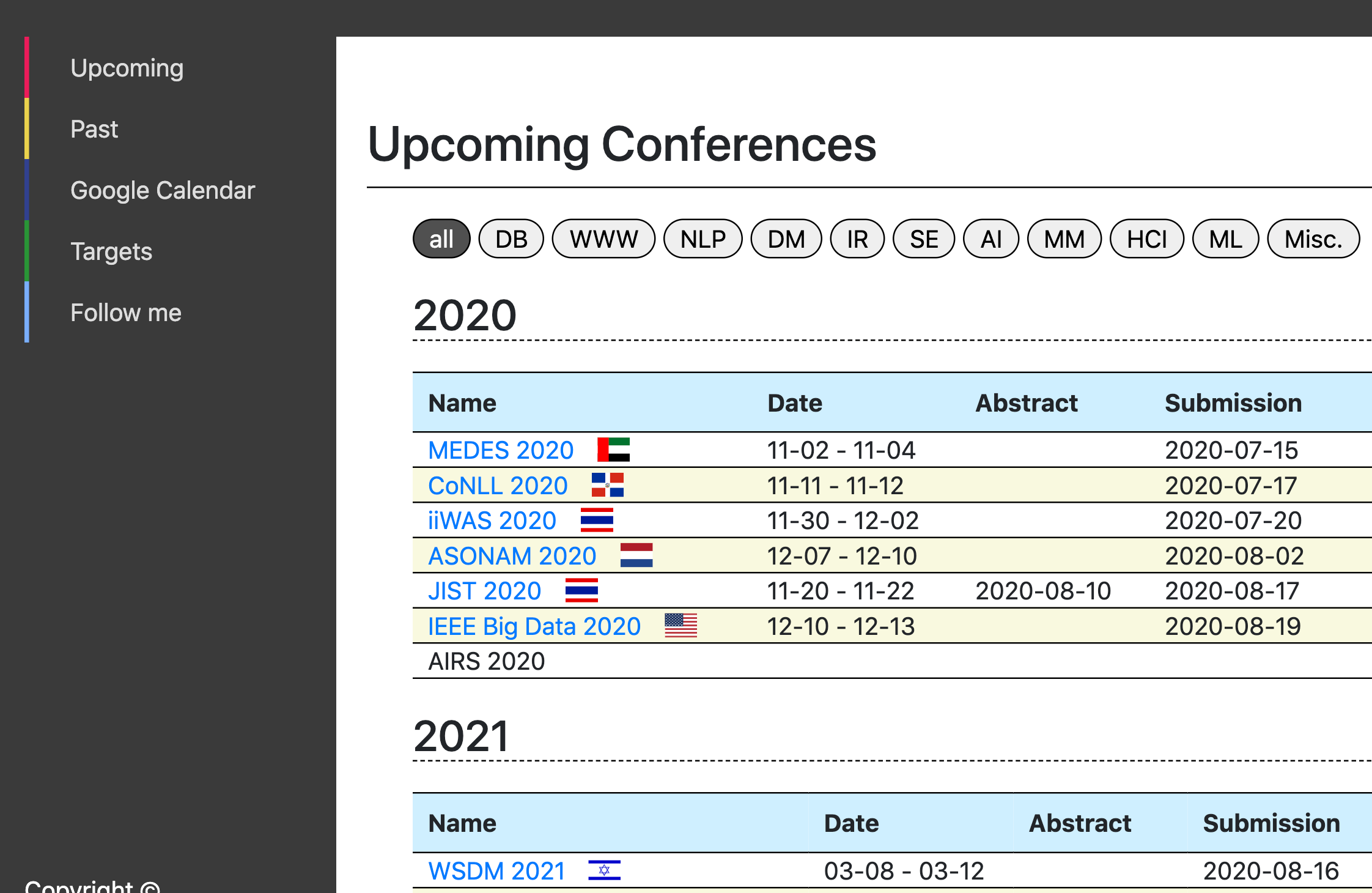
Task: Select the 'all' category filter
Action: 441,239
